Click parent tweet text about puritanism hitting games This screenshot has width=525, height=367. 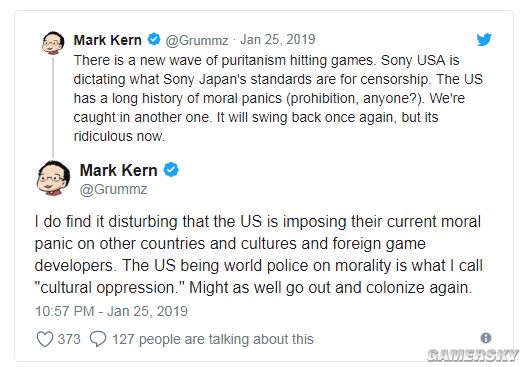point(278,98)
